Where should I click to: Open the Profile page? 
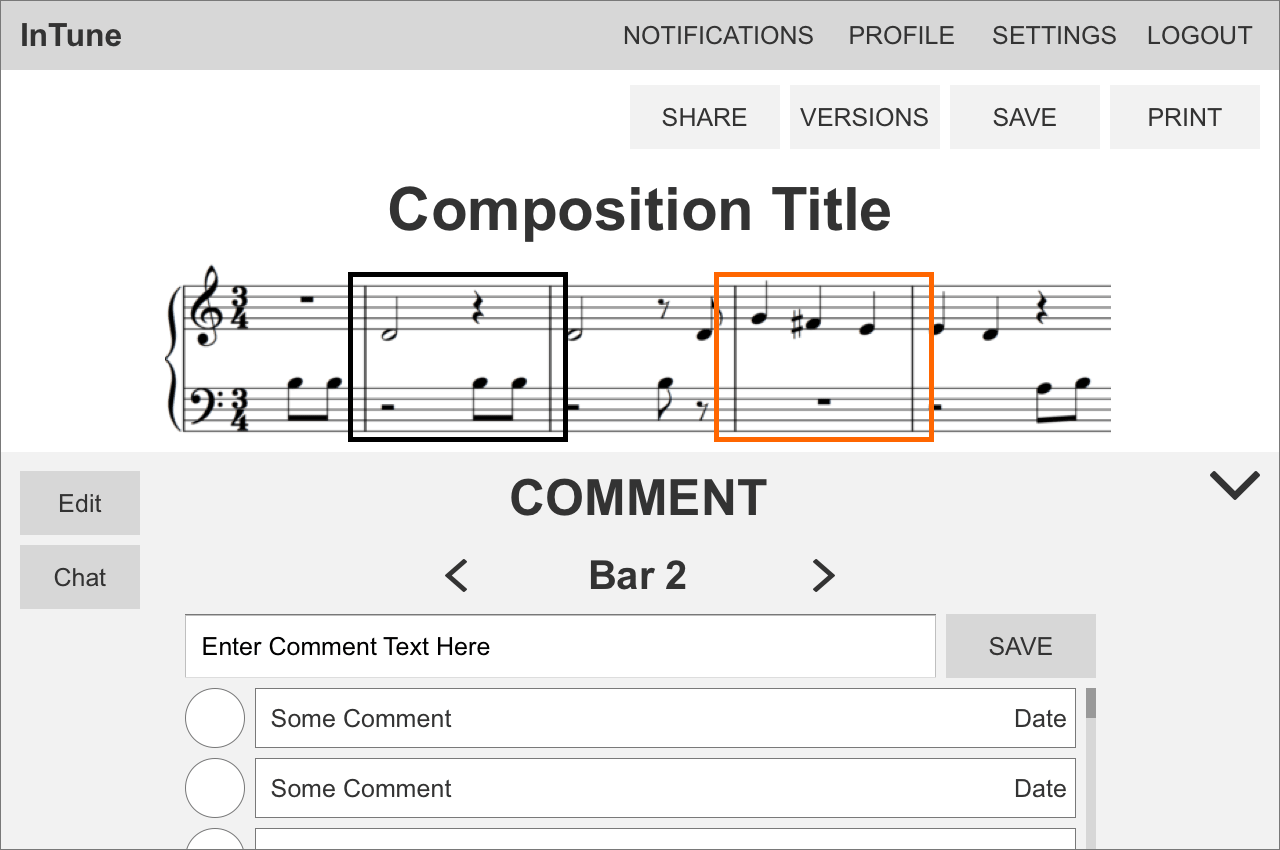pyautogui.click(x=901, y=36)
